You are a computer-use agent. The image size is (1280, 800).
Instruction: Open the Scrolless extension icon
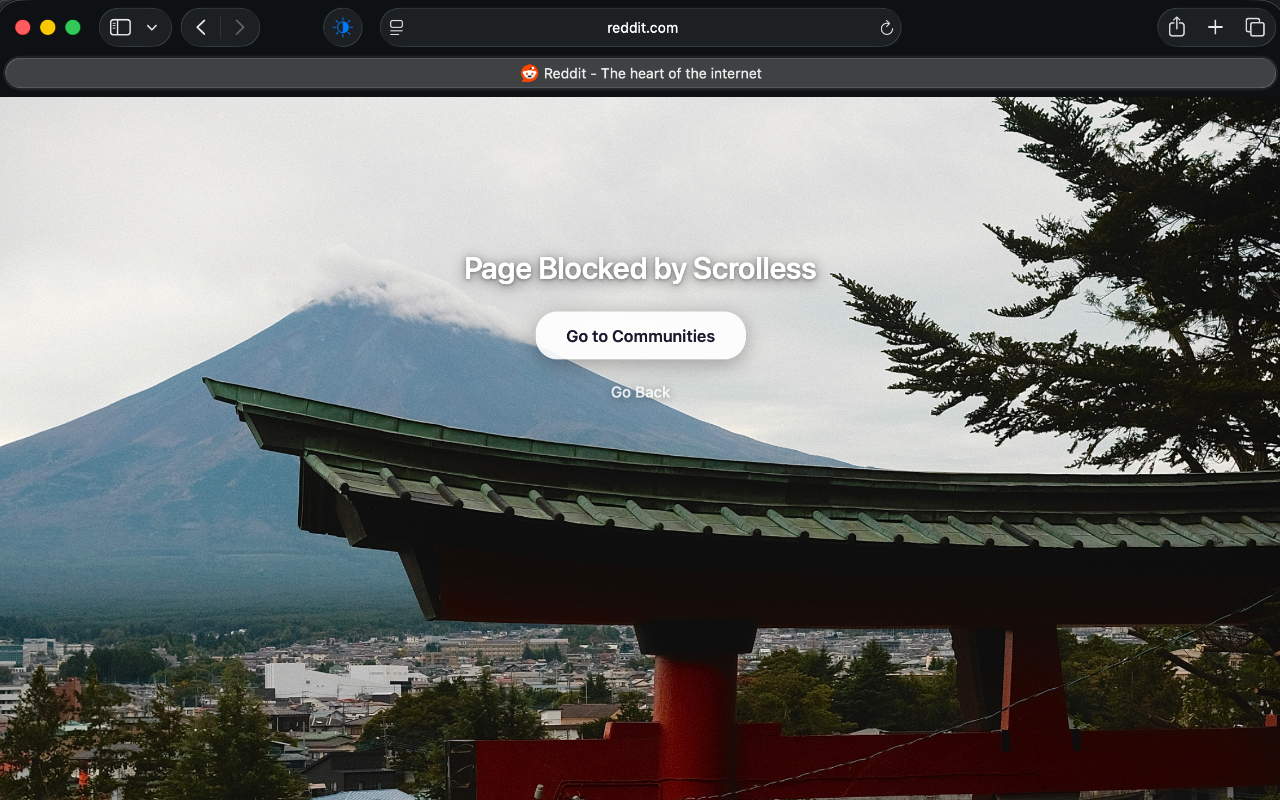point(343,28)
